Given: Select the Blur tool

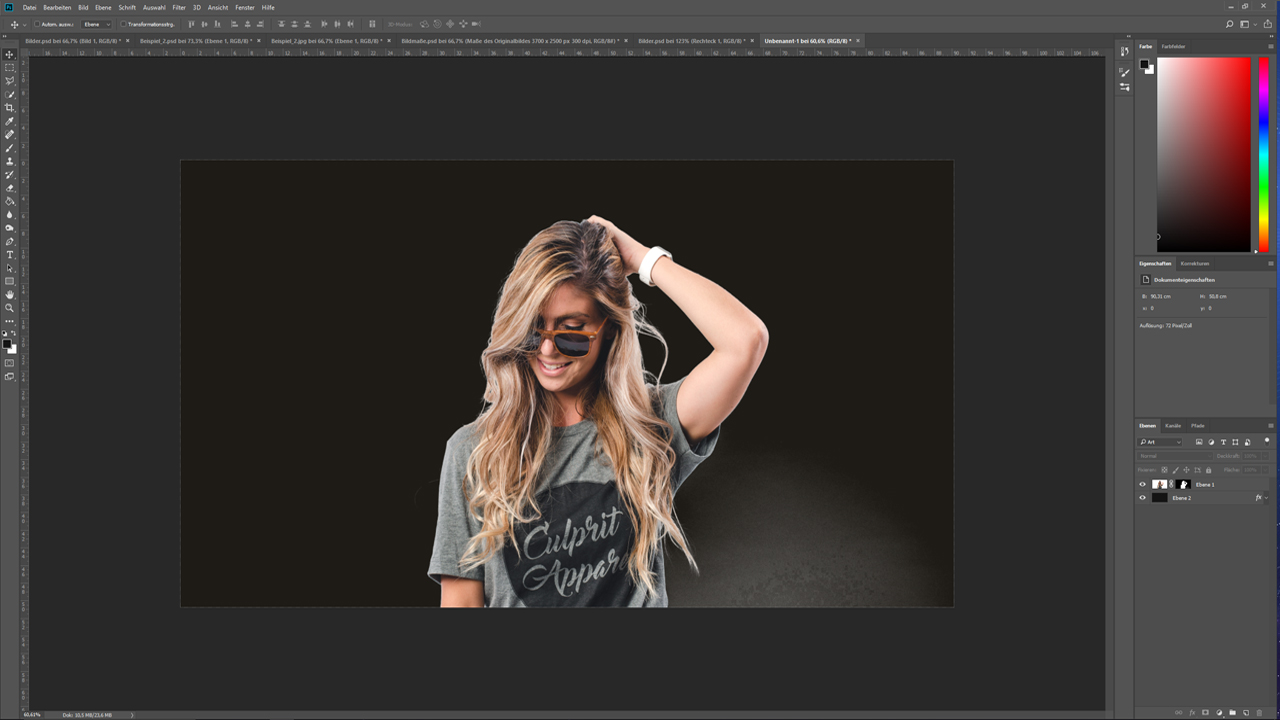Looking at the screenshot, I should (x=10, y=214).
